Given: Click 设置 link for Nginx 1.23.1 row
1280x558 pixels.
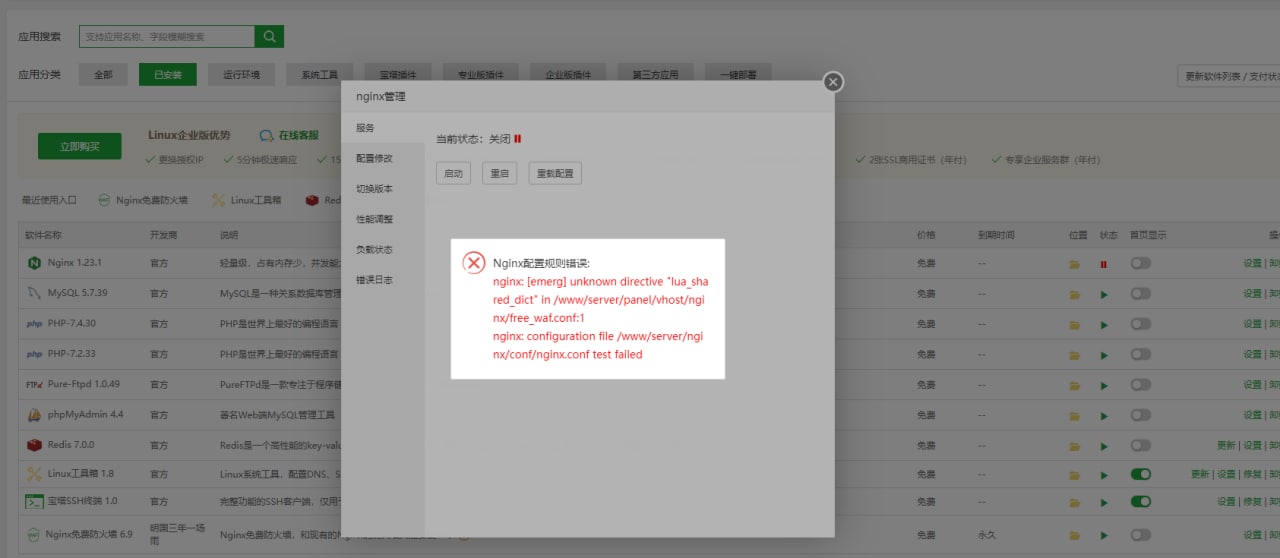Looking at the screenshot, I should pyautogui.click(x=1252, y=264).
